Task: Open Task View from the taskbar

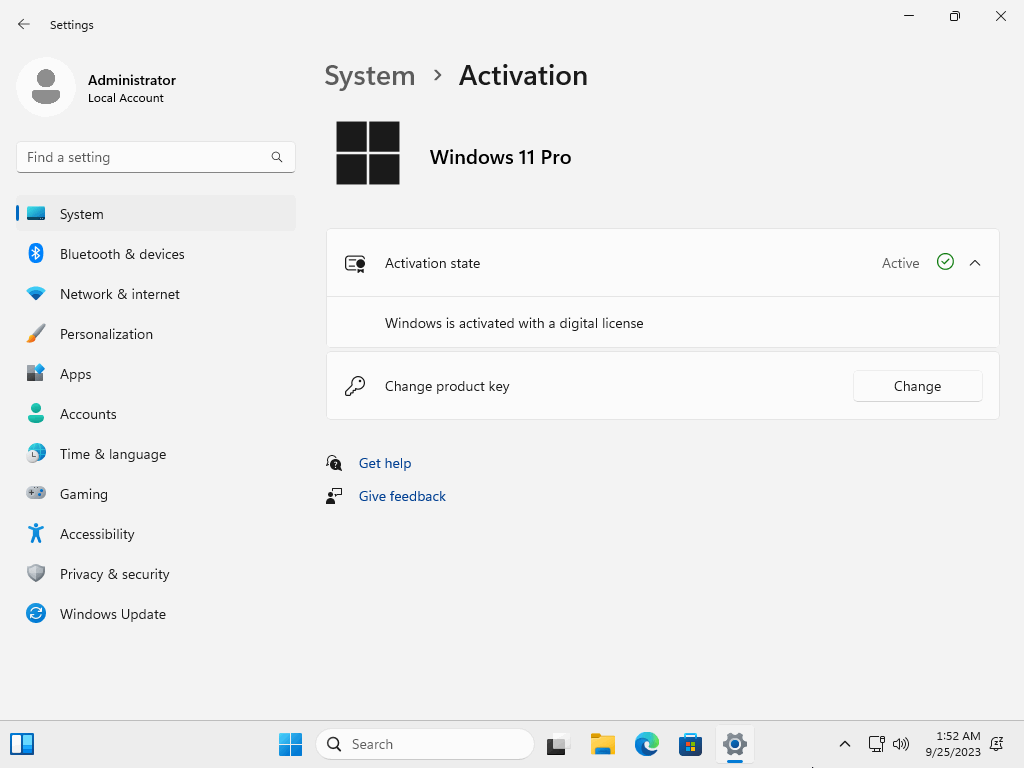Action: pos(557,744)
